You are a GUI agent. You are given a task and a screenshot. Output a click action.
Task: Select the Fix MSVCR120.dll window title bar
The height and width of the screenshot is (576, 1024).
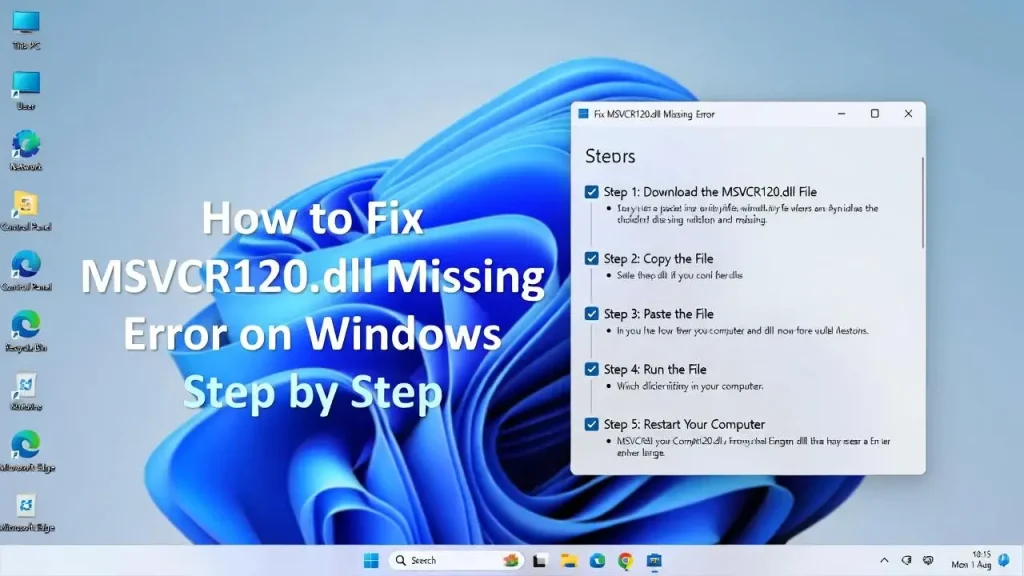click(700, 113)
